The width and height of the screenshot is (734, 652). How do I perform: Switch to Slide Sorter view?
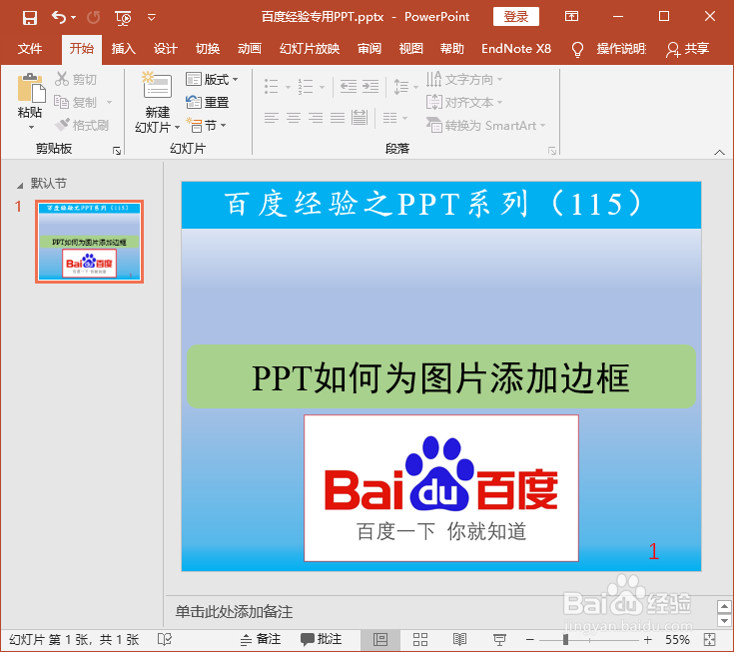[x=420, y=639]
